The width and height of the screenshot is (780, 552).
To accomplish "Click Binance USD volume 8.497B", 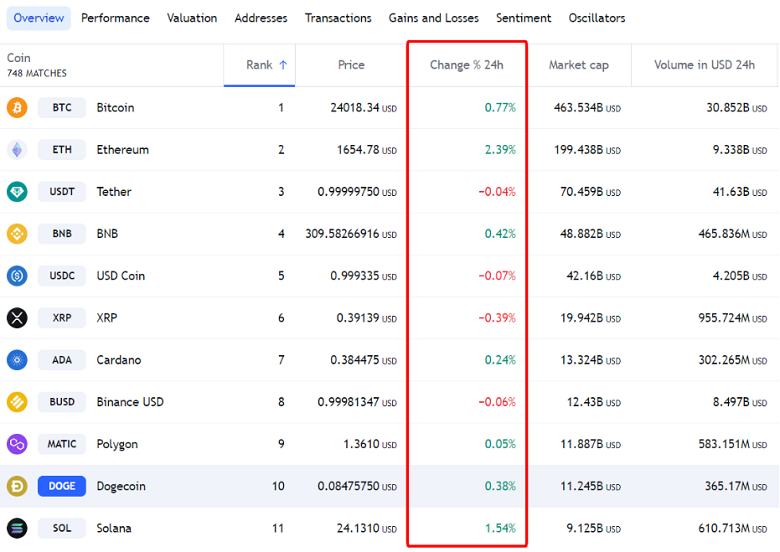I will pos(740,402).
